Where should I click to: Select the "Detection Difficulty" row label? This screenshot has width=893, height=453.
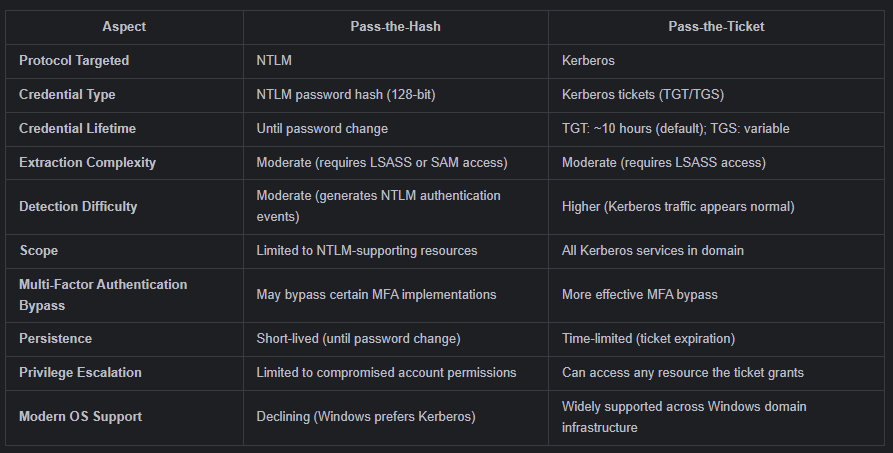click(78, 207)
